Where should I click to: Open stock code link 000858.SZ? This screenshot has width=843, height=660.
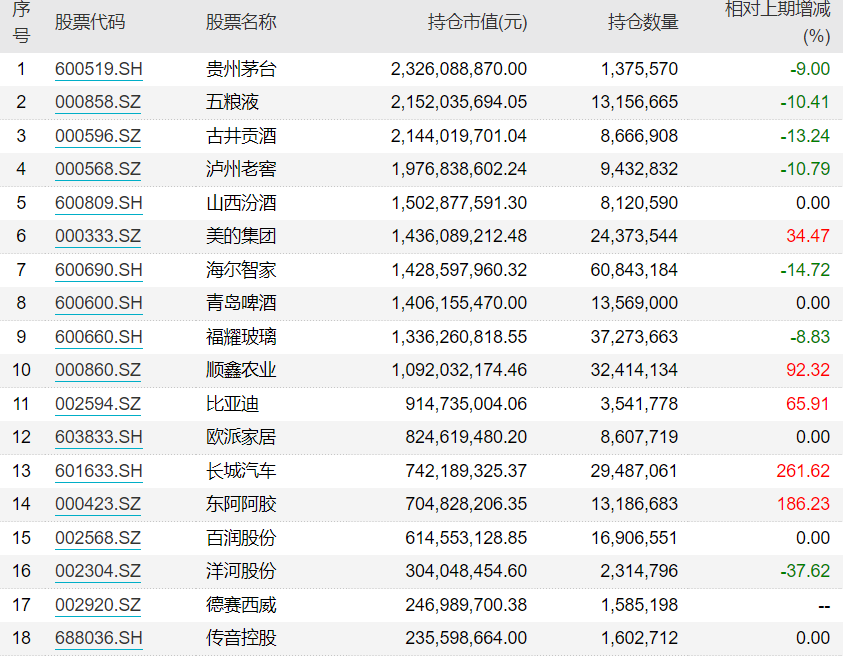[98, 102]
